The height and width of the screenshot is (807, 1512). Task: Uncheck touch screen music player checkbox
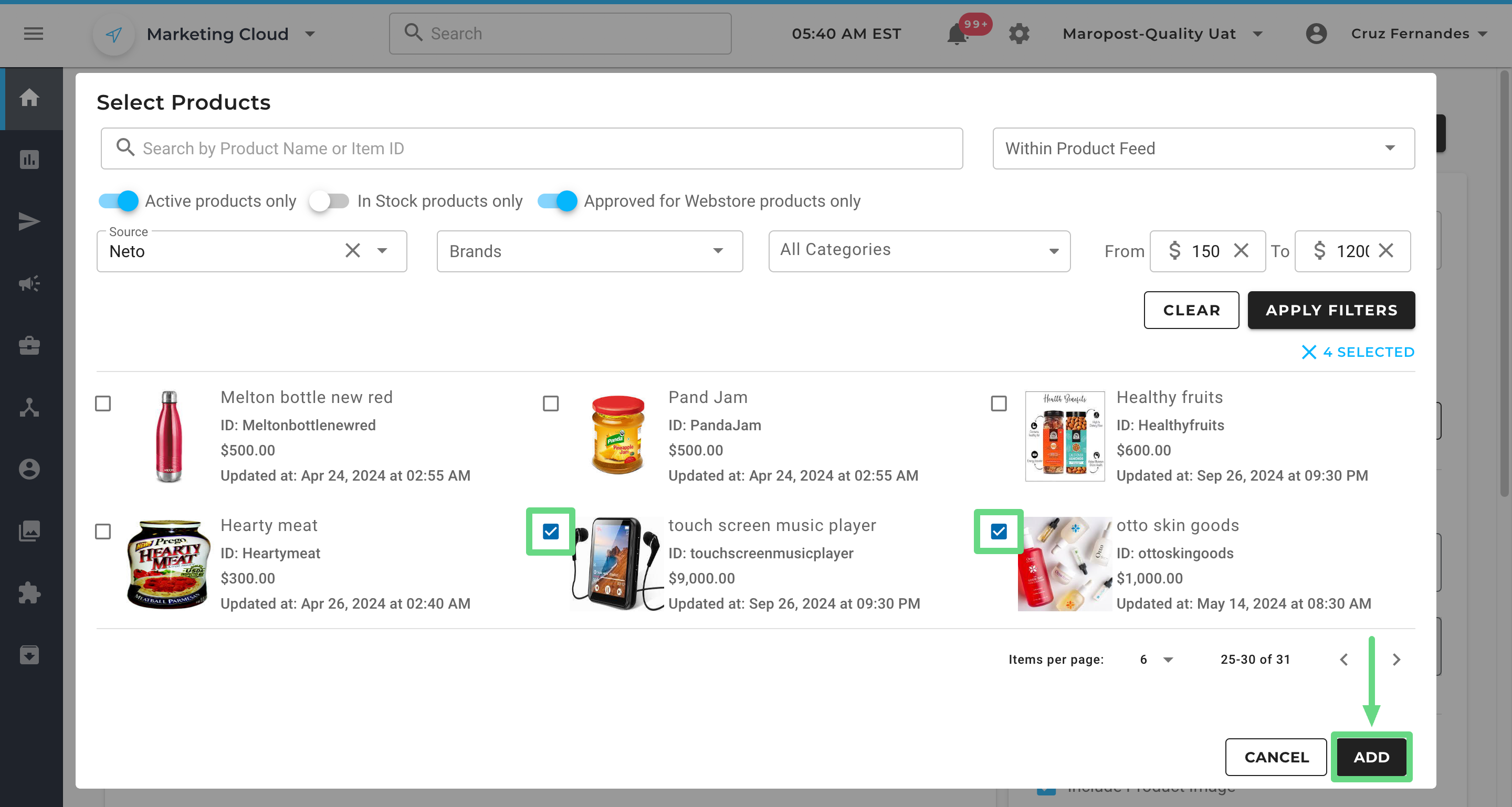(551, 532)
